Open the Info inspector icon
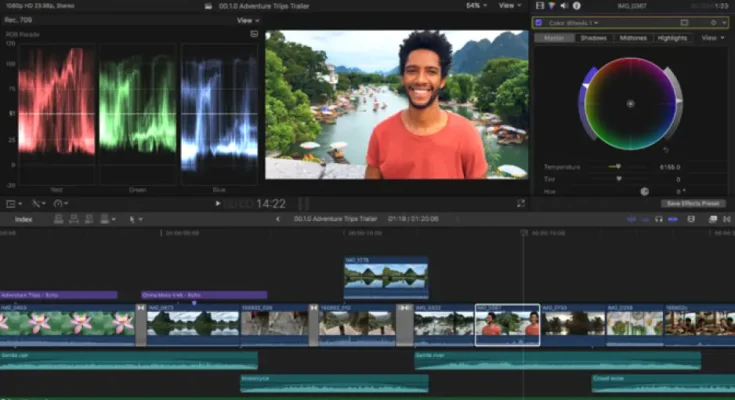735x400 pixels. point(577,6)
